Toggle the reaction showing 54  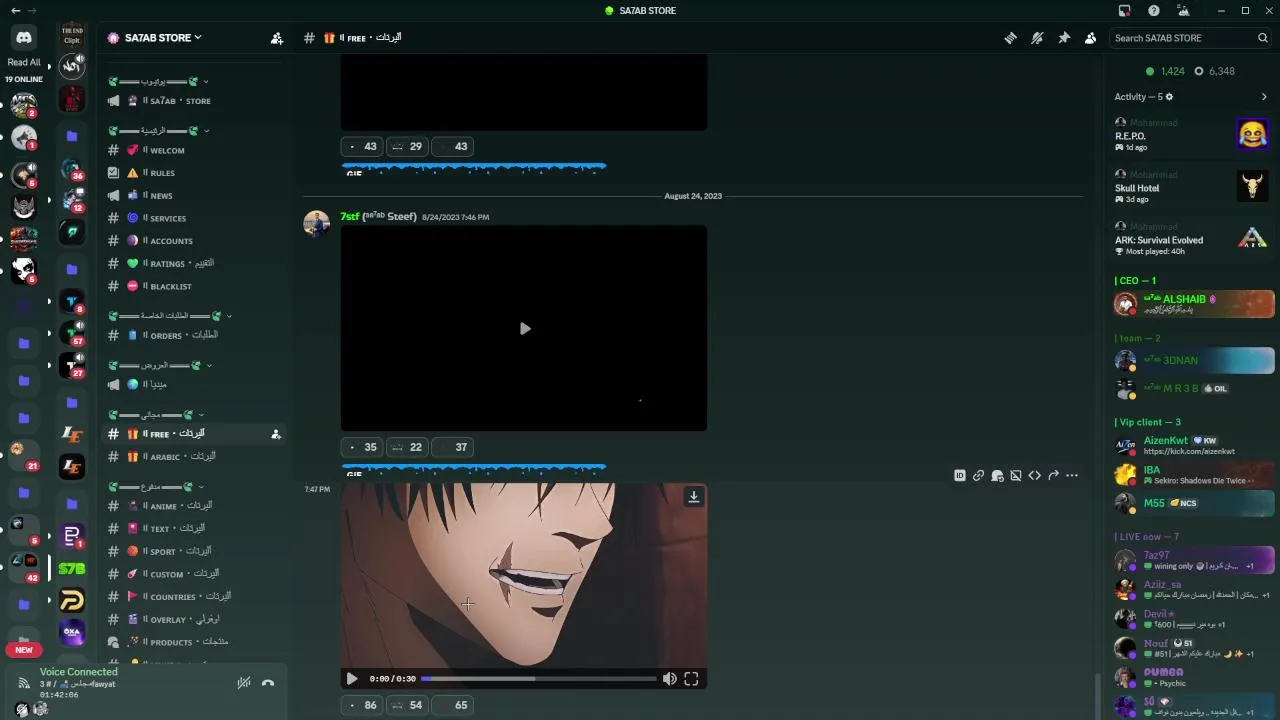click(407, 705)
